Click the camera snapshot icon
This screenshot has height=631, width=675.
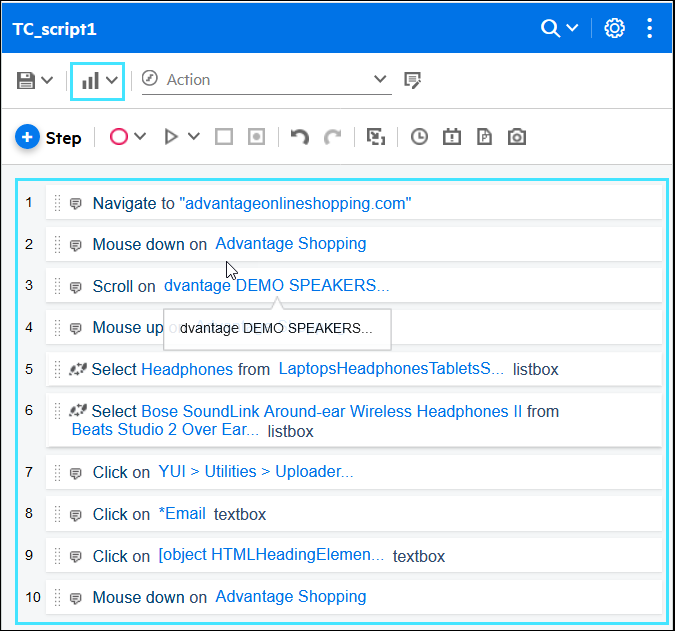pos(516,137)
